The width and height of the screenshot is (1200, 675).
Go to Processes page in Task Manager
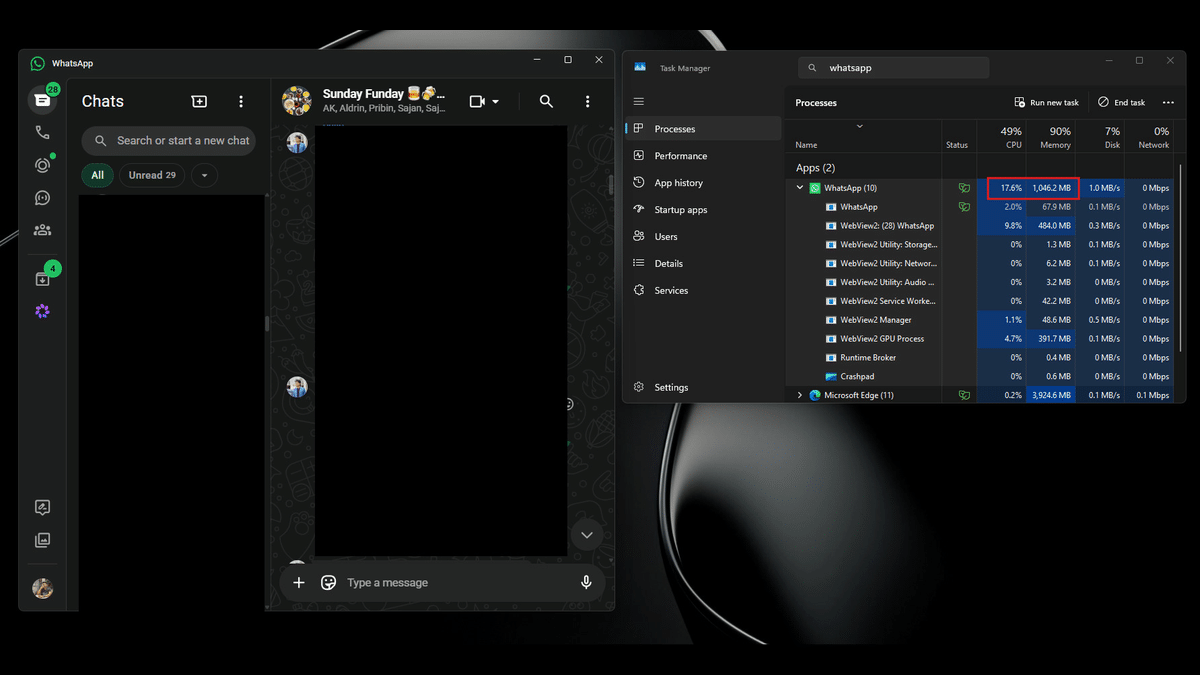point(704,129)
